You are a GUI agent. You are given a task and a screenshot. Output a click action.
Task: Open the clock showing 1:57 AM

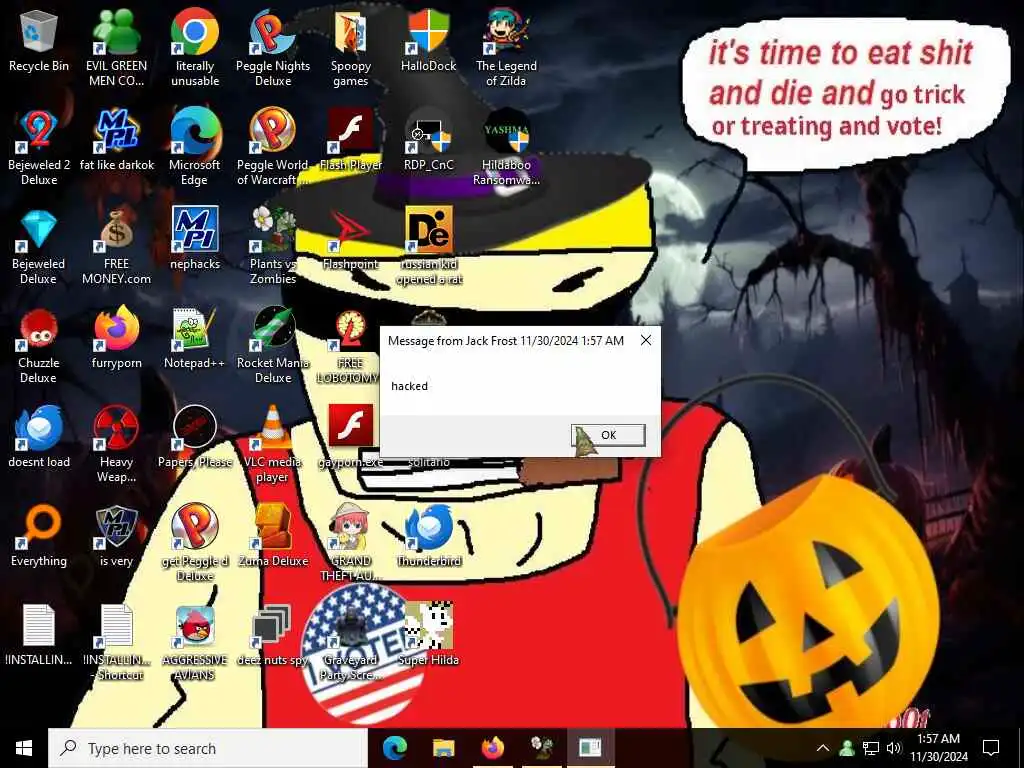(938, 748)
